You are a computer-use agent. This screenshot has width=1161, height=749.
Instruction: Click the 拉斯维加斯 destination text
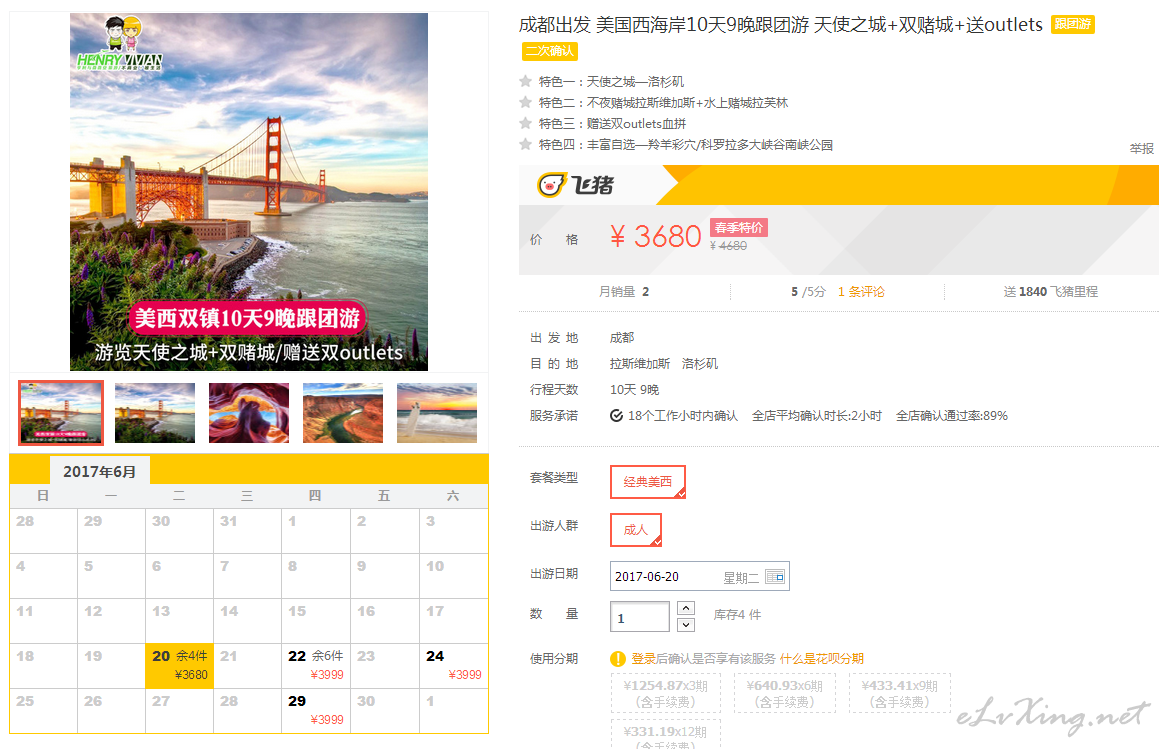(640, 363)
